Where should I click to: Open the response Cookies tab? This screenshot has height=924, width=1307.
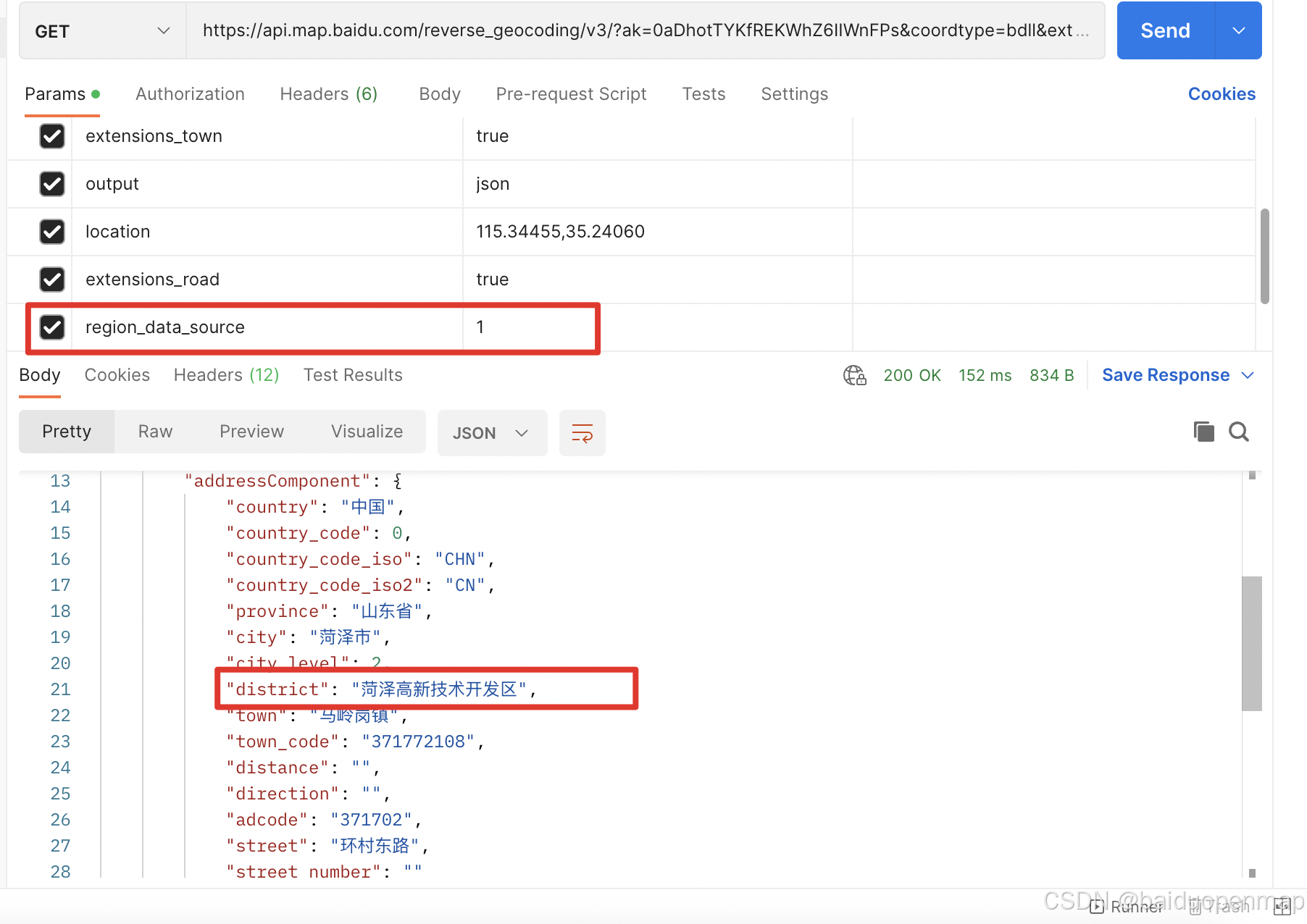click(x=117, y=375)
